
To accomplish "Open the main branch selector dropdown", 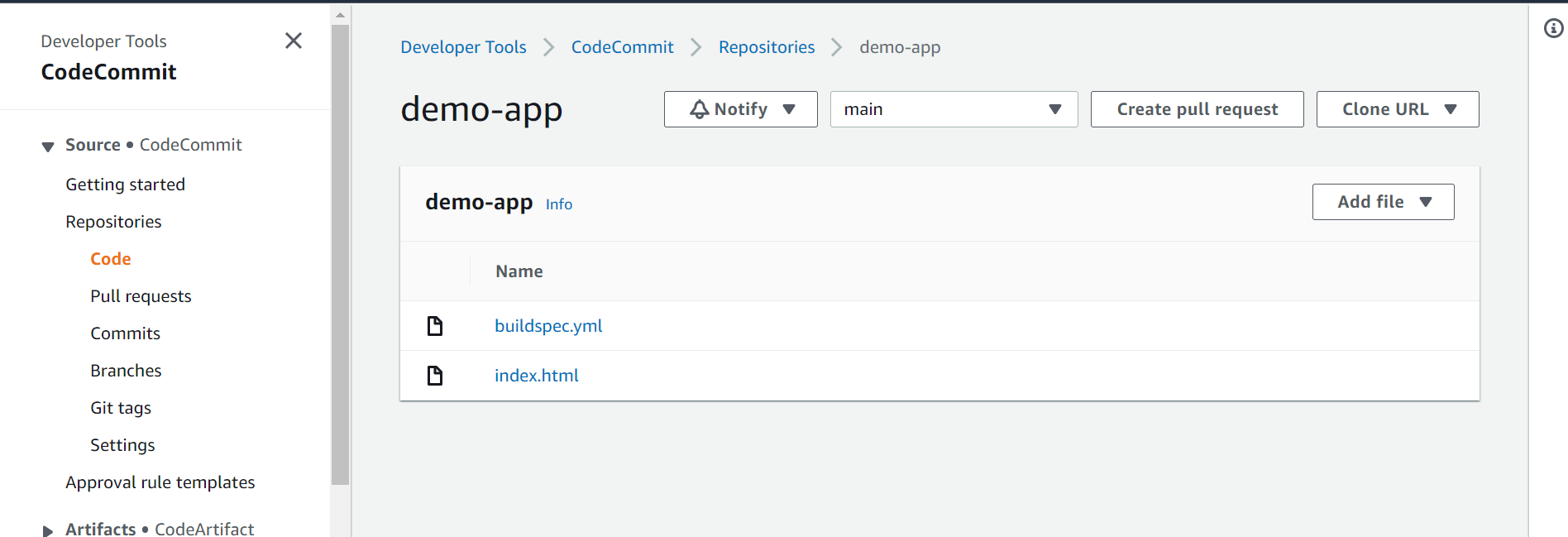I will click(954, 109).
